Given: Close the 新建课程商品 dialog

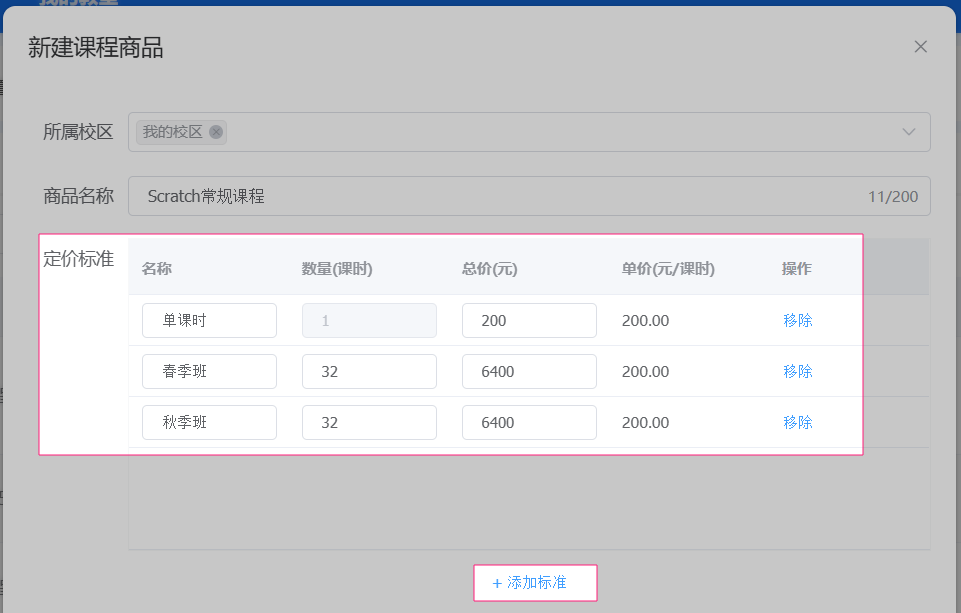Looking at the screenshot, I should coord(920,47).
